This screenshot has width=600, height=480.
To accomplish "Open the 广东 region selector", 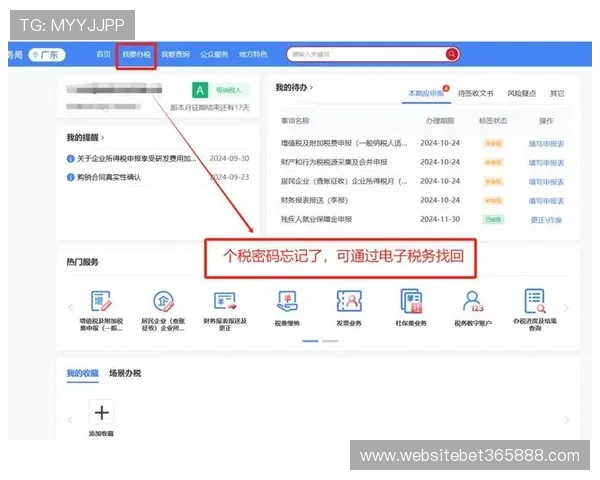I will click(47, 55).
